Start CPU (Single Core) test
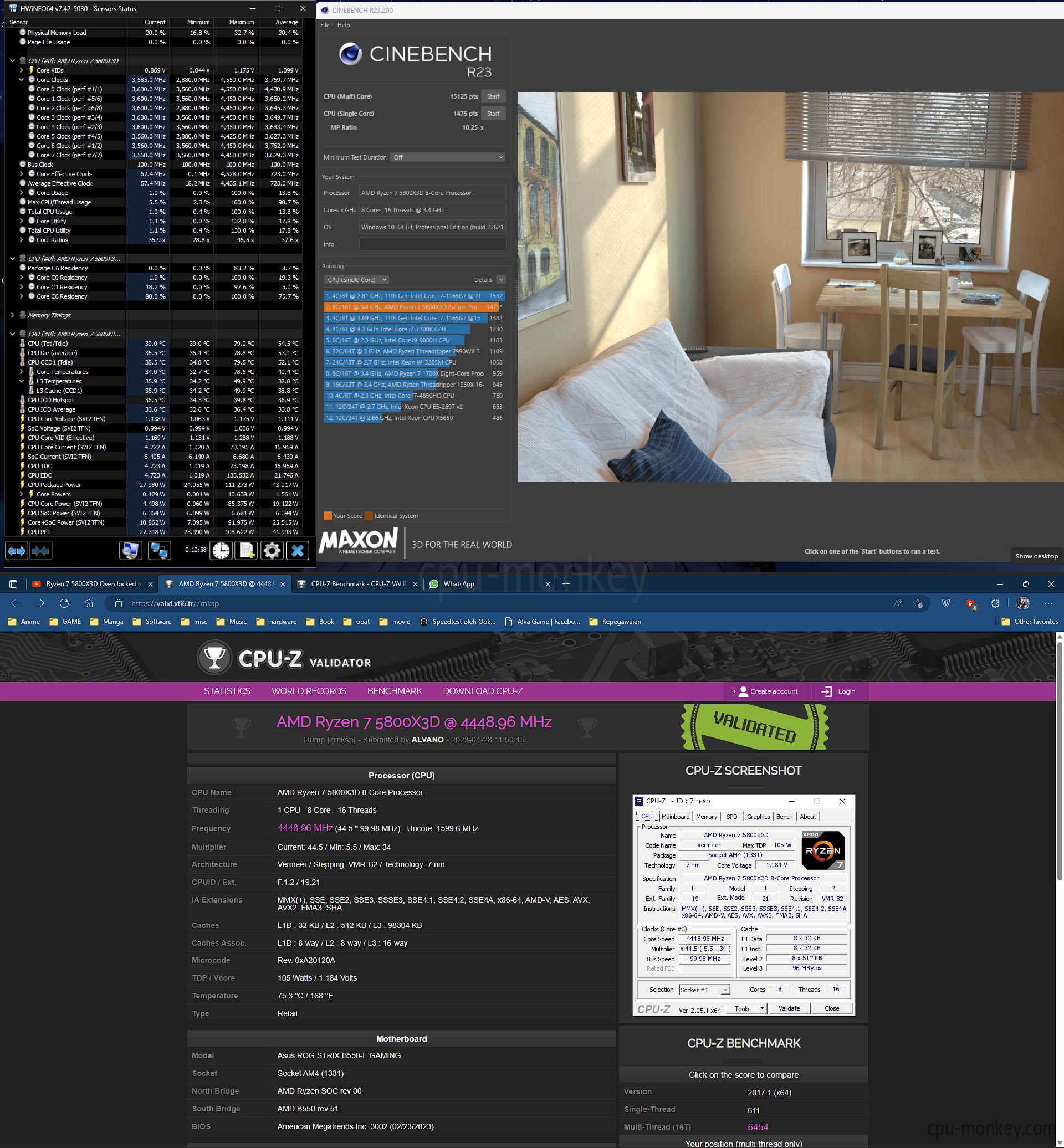The width and height of the screenshot is (1064, 1148). click(493, 114)
